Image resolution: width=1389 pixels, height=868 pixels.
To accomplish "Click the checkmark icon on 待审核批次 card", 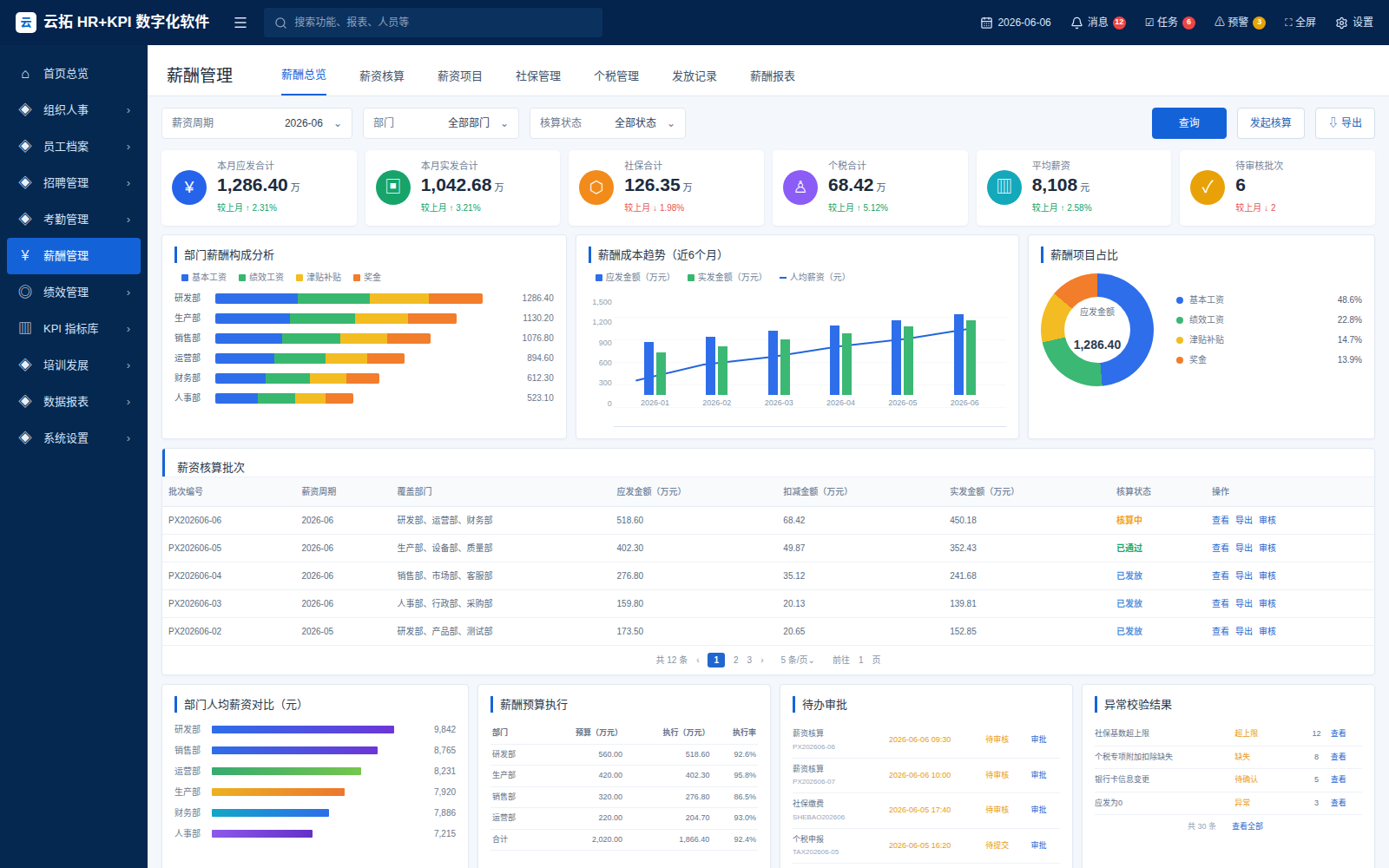I will (1208, 187).
